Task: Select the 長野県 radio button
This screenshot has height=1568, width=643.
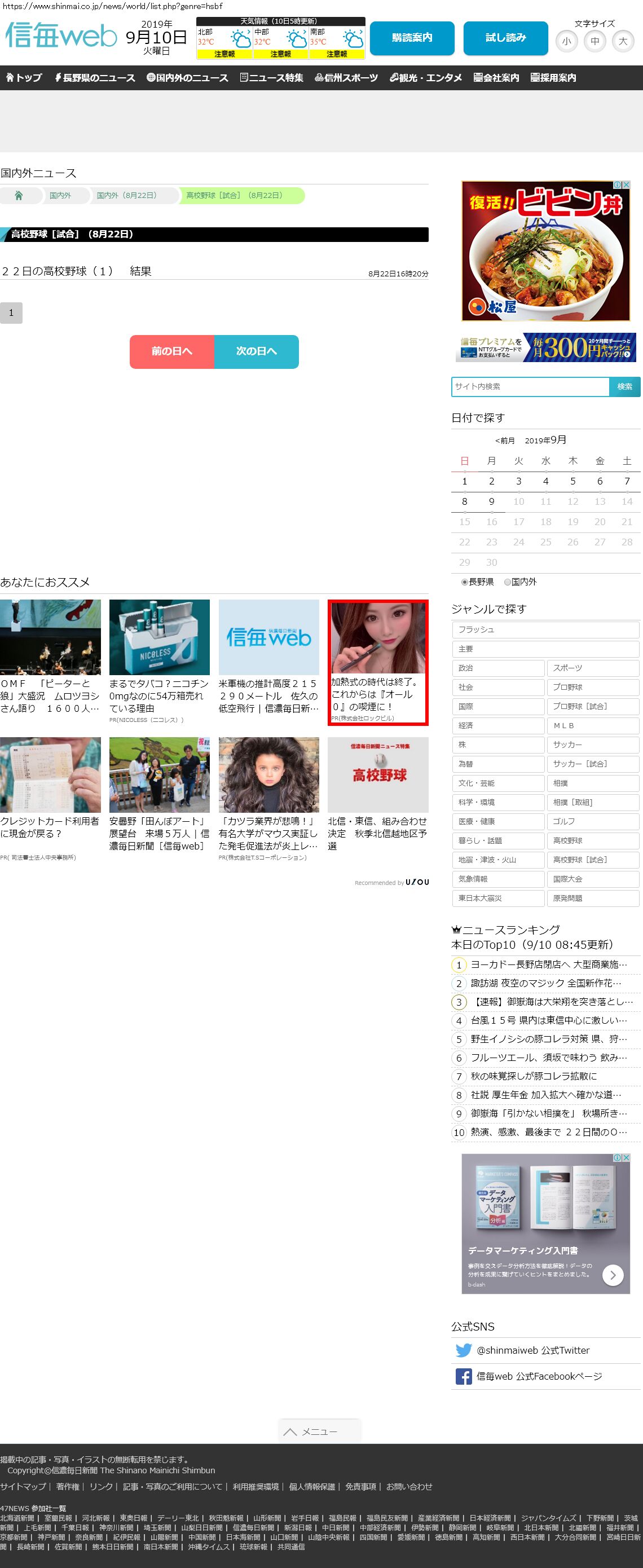Action: click(465, 582)
